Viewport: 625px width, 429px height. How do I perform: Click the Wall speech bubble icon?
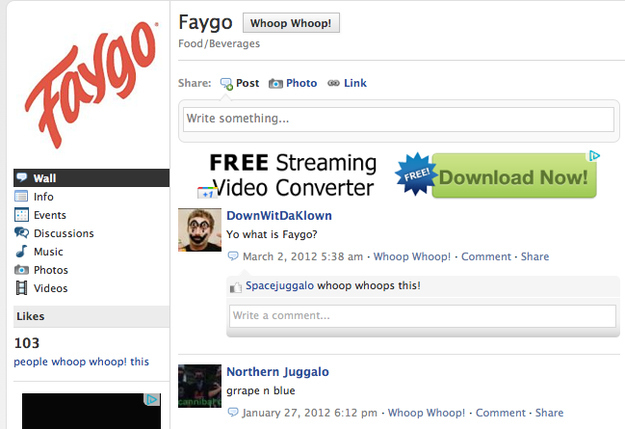tap(22, 177)
